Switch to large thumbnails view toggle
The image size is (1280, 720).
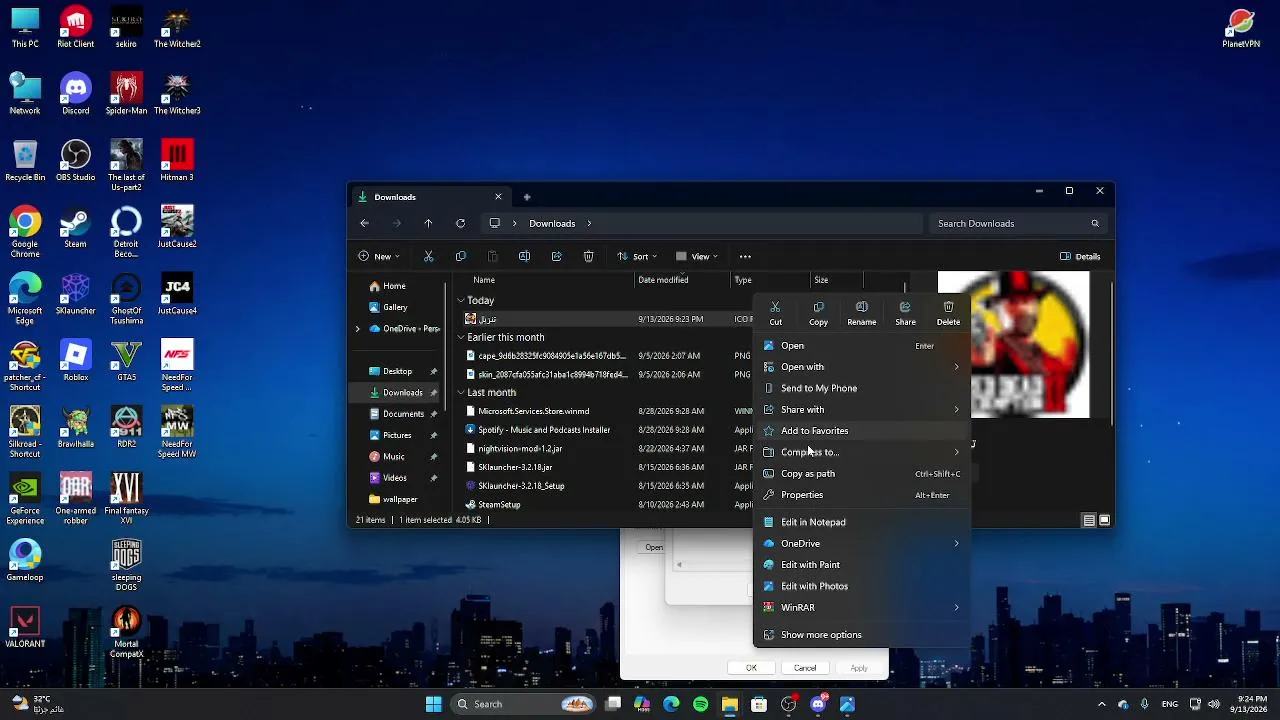(x=1105, y=520)
